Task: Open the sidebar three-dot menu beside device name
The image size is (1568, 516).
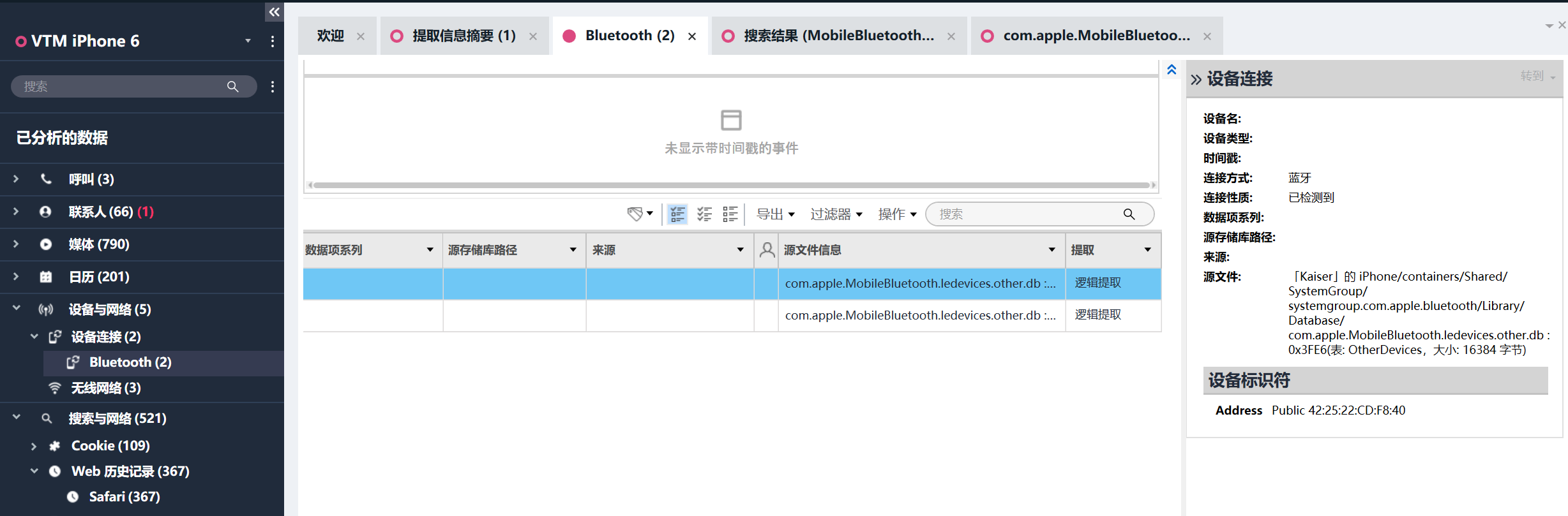Action: click(273, 41)
